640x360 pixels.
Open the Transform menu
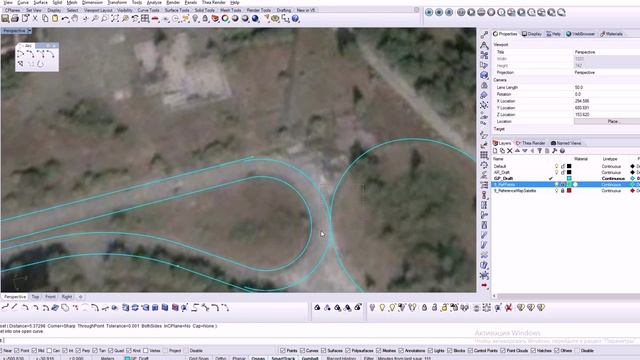(x=116, y=2)
